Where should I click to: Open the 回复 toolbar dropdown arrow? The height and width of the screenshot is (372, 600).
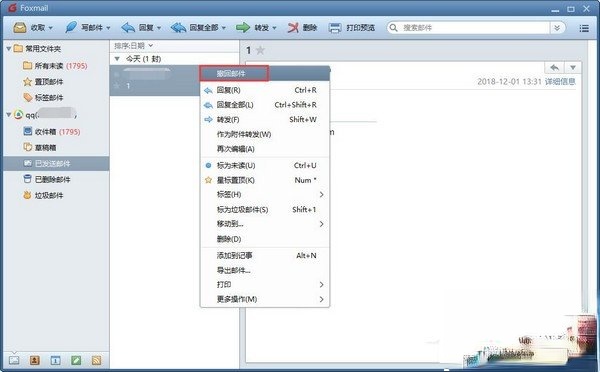159,28
